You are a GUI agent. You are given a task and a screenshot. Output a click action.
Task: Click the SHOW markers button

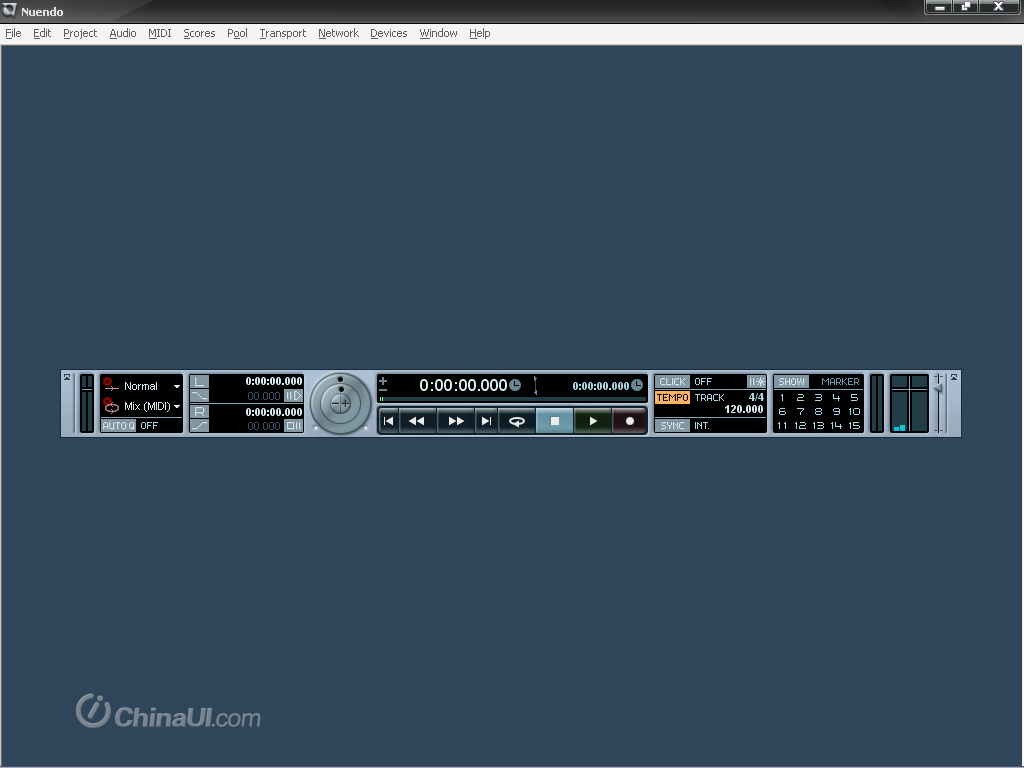point(791,382)
